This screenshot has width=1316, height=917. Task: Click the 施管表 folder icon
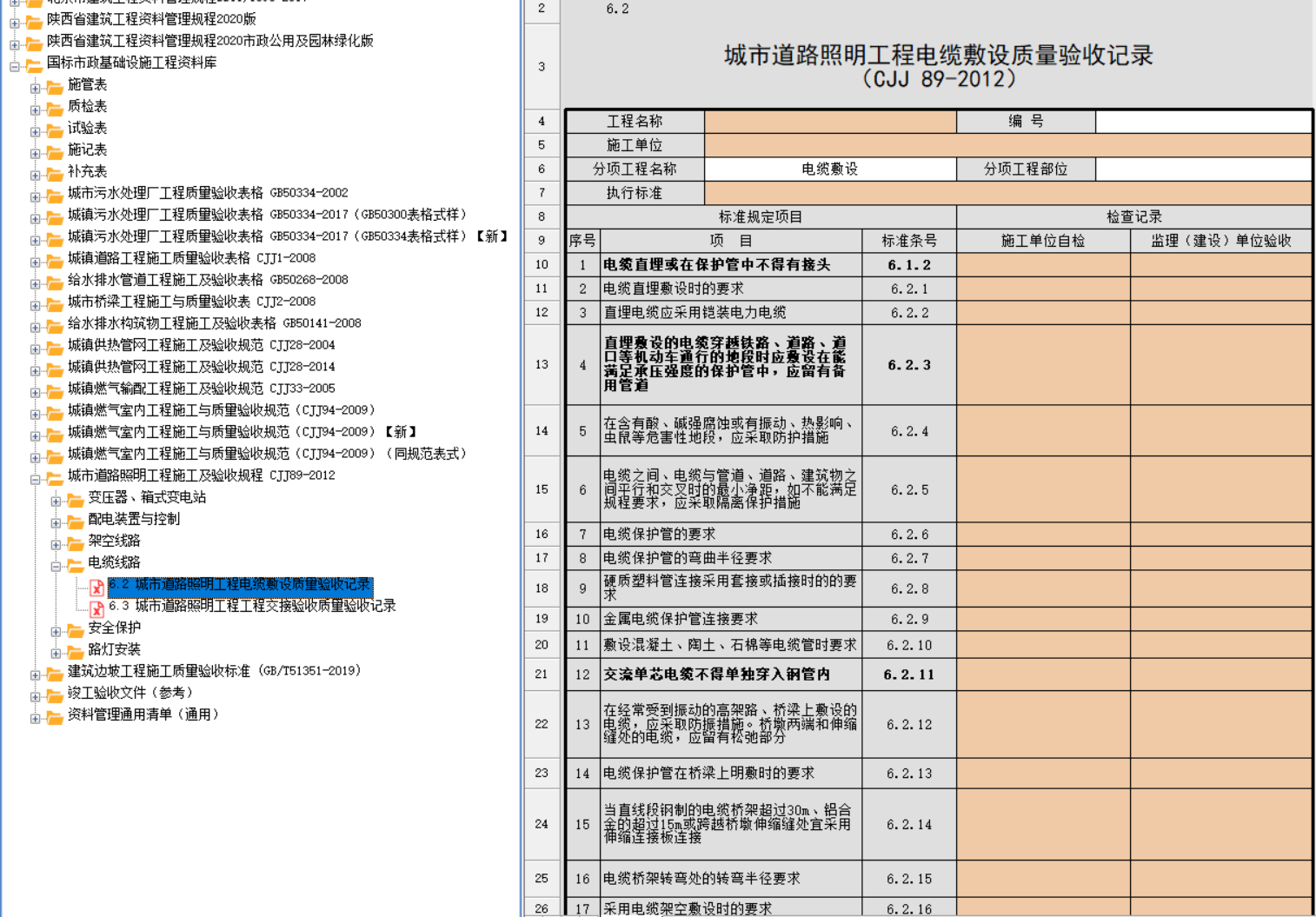(x=55, y=85)
